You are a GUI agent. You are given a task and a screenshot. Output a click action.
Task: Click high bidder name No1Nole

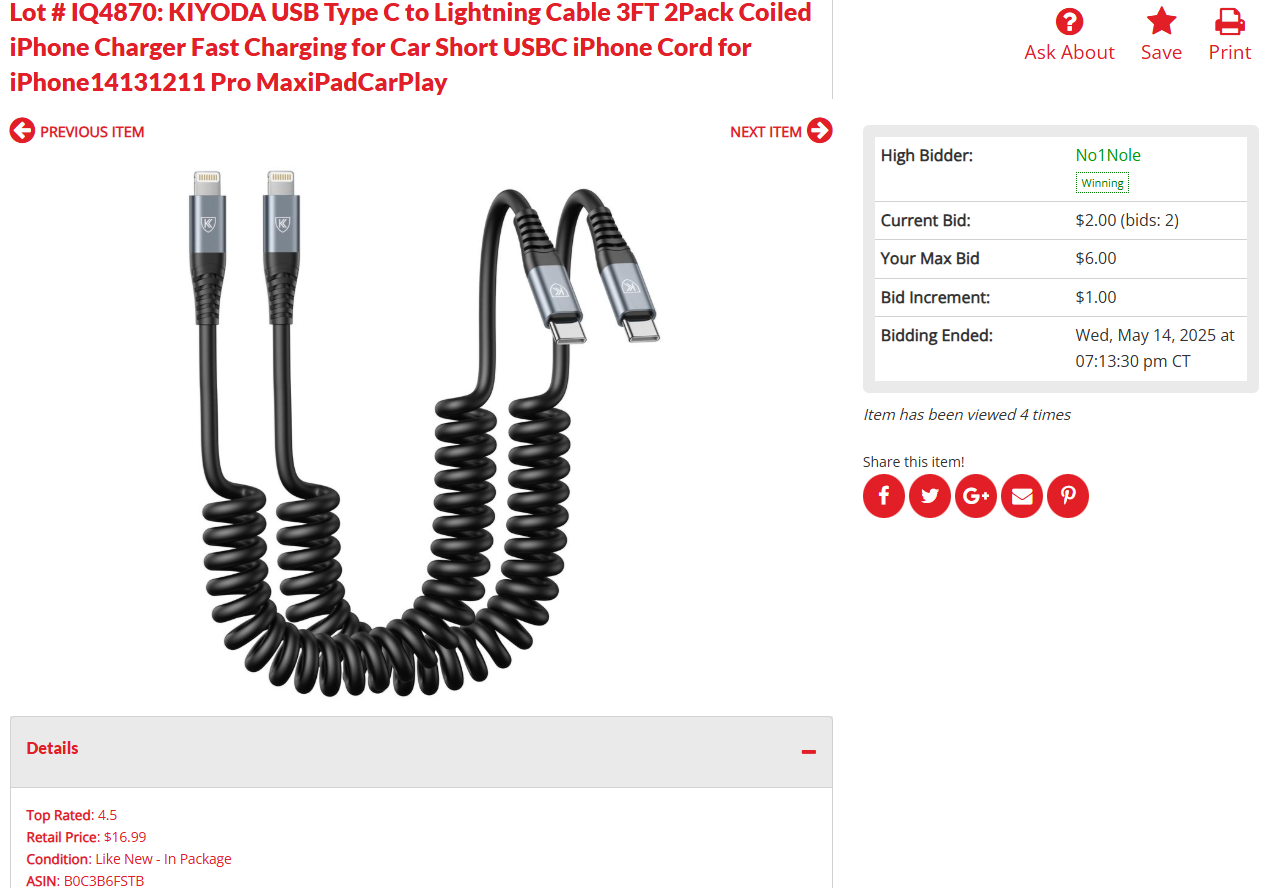1108,155
